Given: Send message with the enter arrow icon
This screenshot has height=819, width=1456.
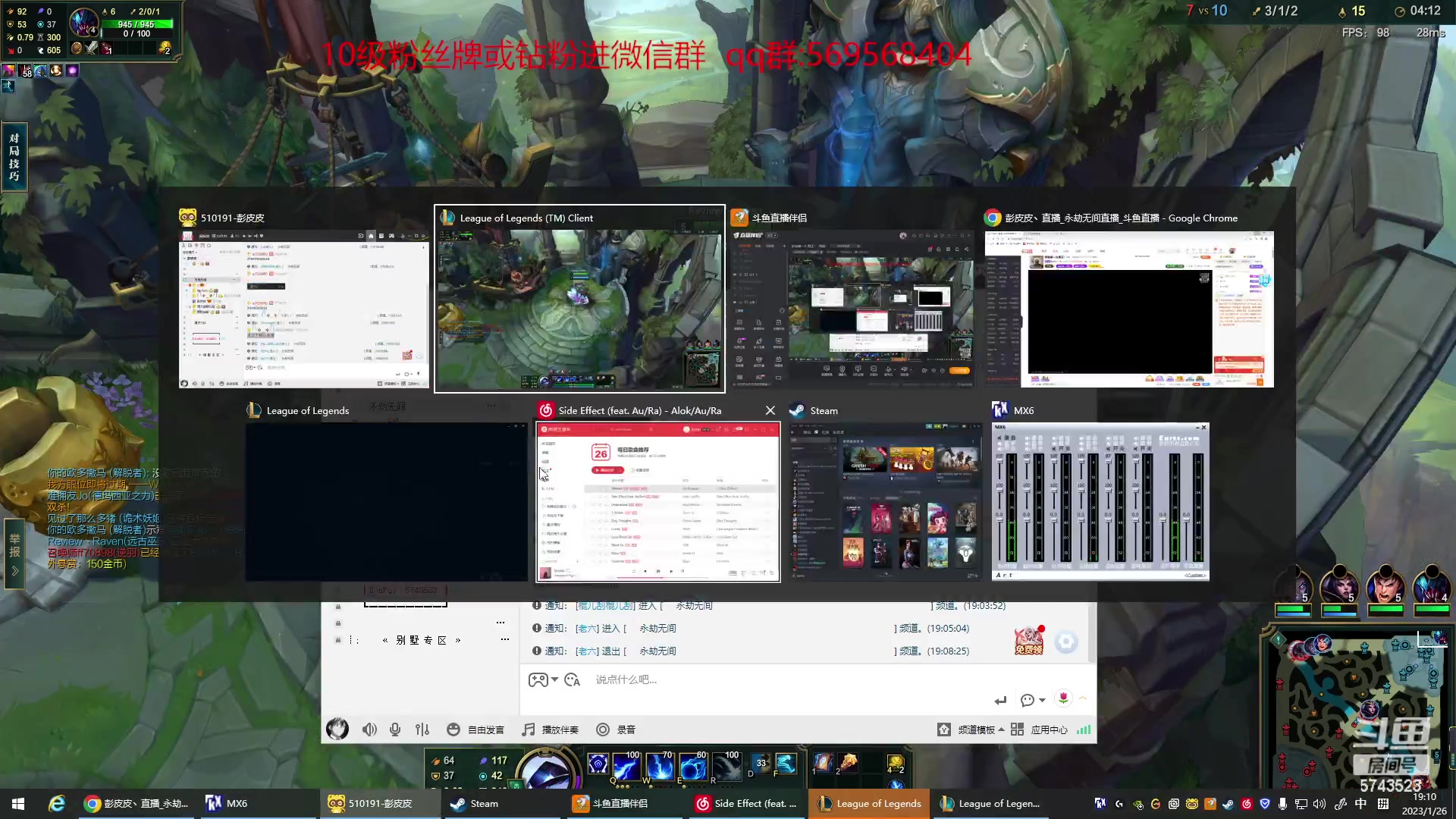Looking at the screenshot, I should click(1000, 700).
